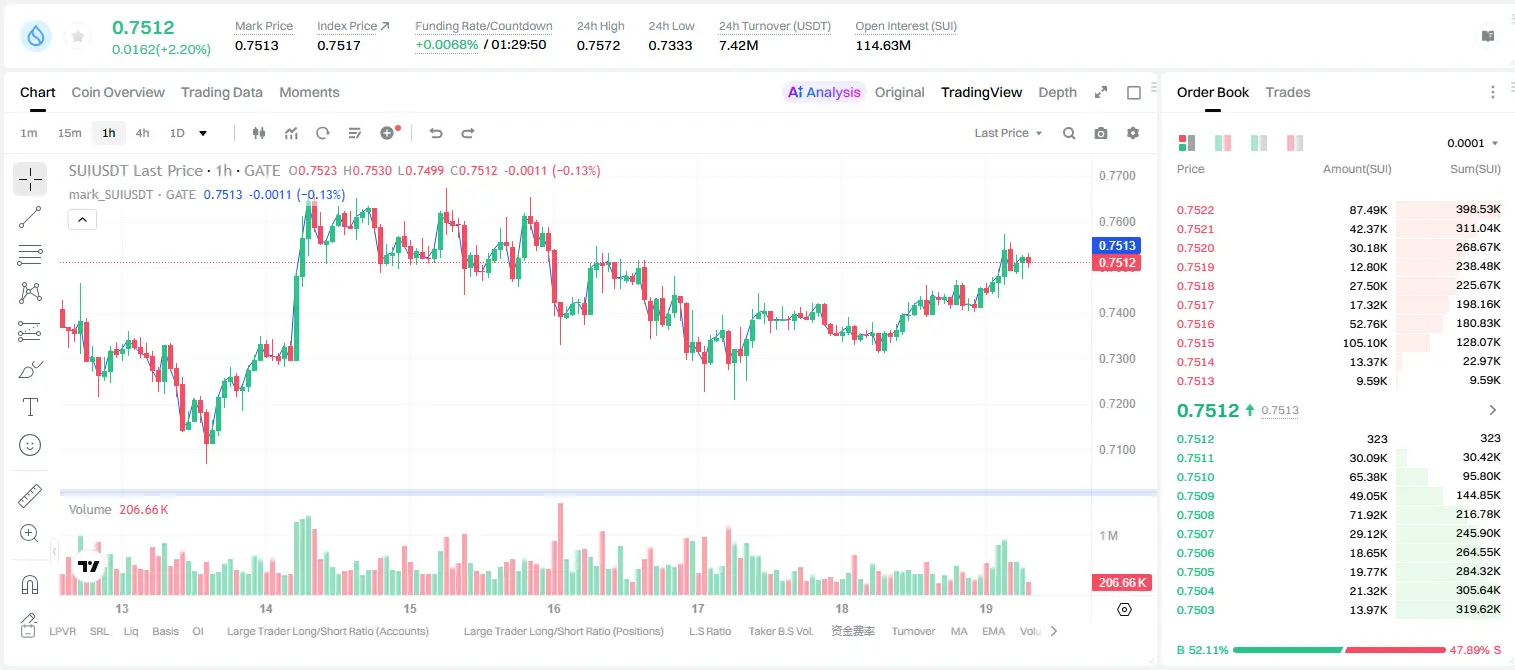Select the ruler measure tool
Image resolution: width=1515 pixels, height=670 pixels.
pyautogui.click(x=30, y=496)
